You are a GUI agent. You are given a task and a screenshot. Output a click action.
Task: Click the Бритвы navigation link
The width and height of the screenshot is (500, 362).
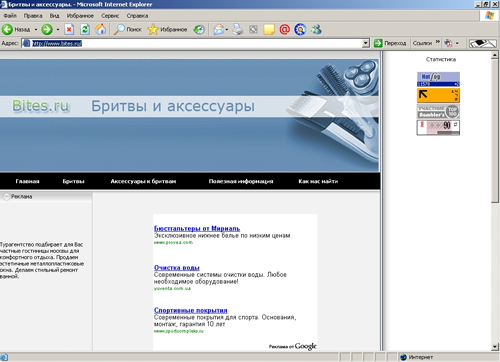tap(73, 181)
